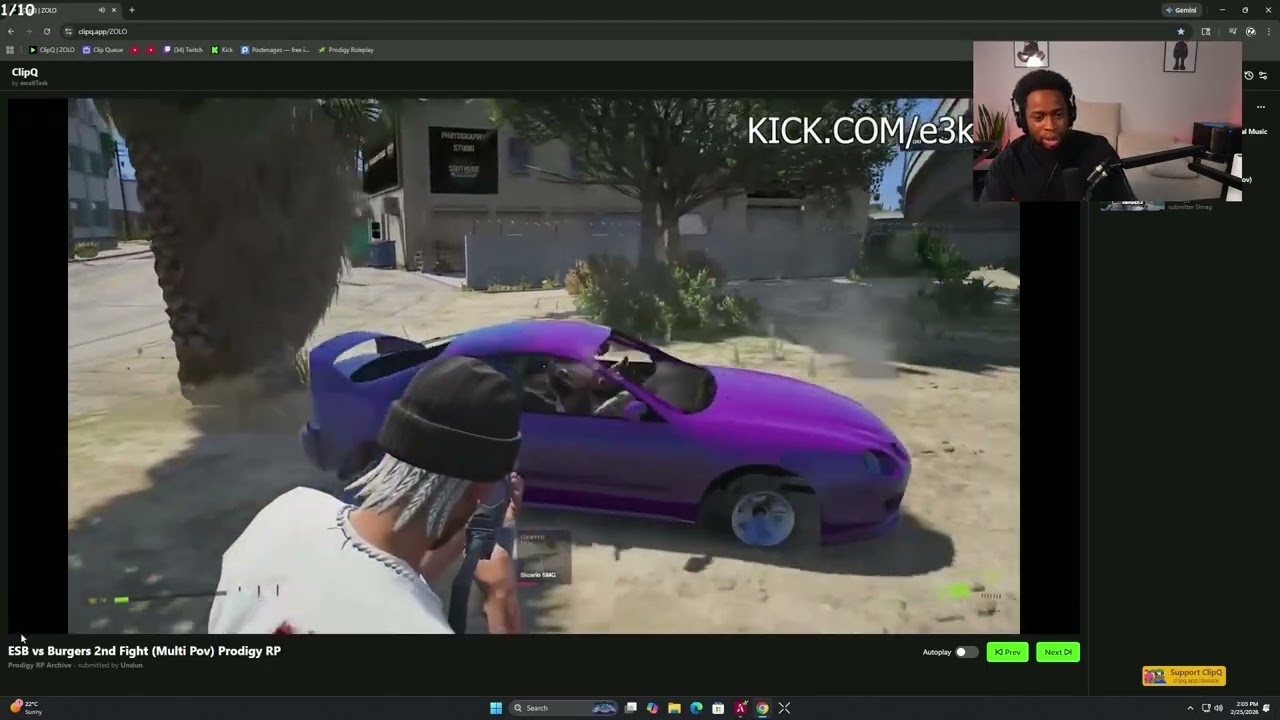Open the ClipQ | ZOLO bookmark
The width and height of the screenshot is (1280, 720).
click(x=52, y=50)
